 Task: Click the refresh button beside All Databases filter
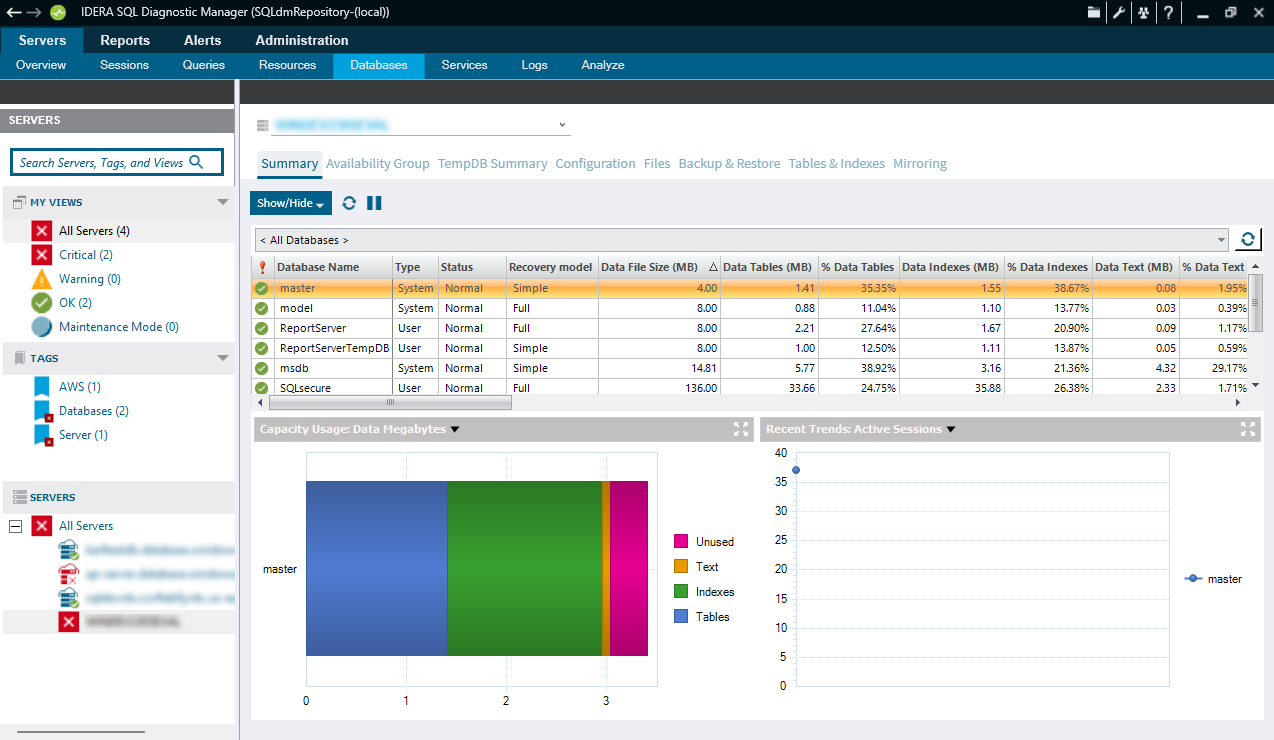[1247, 240]
